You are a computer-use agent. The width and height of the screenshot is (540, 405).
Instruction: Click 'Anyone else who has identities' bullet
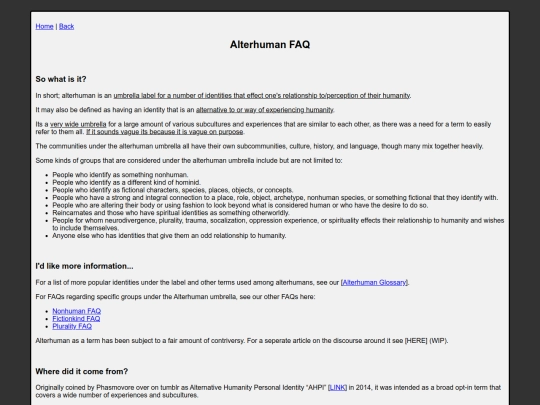click(169, 236)
